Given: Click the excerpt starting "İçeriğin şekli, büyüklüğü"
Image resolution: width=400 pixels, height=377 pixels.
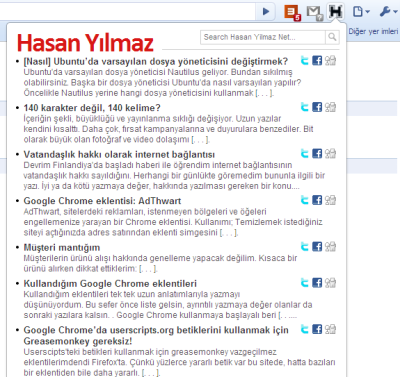Looking at the screenshot, I should point(168,129).
